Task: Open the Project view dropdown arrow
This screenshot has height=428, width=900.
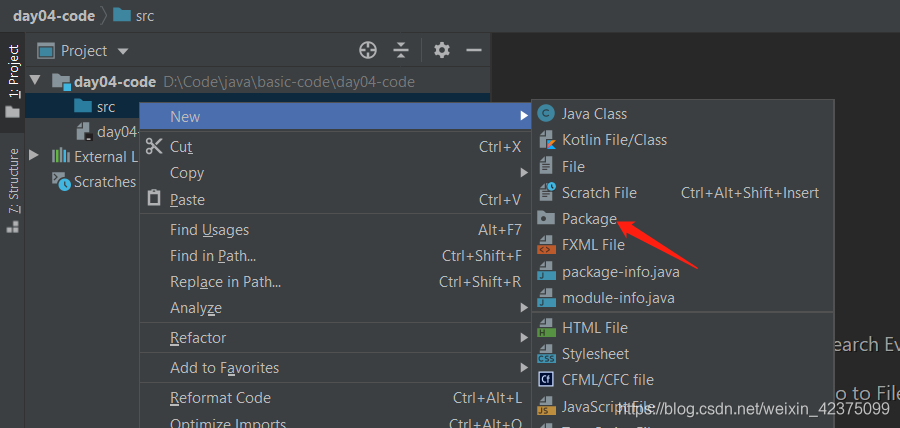Action: click(122, 51)
